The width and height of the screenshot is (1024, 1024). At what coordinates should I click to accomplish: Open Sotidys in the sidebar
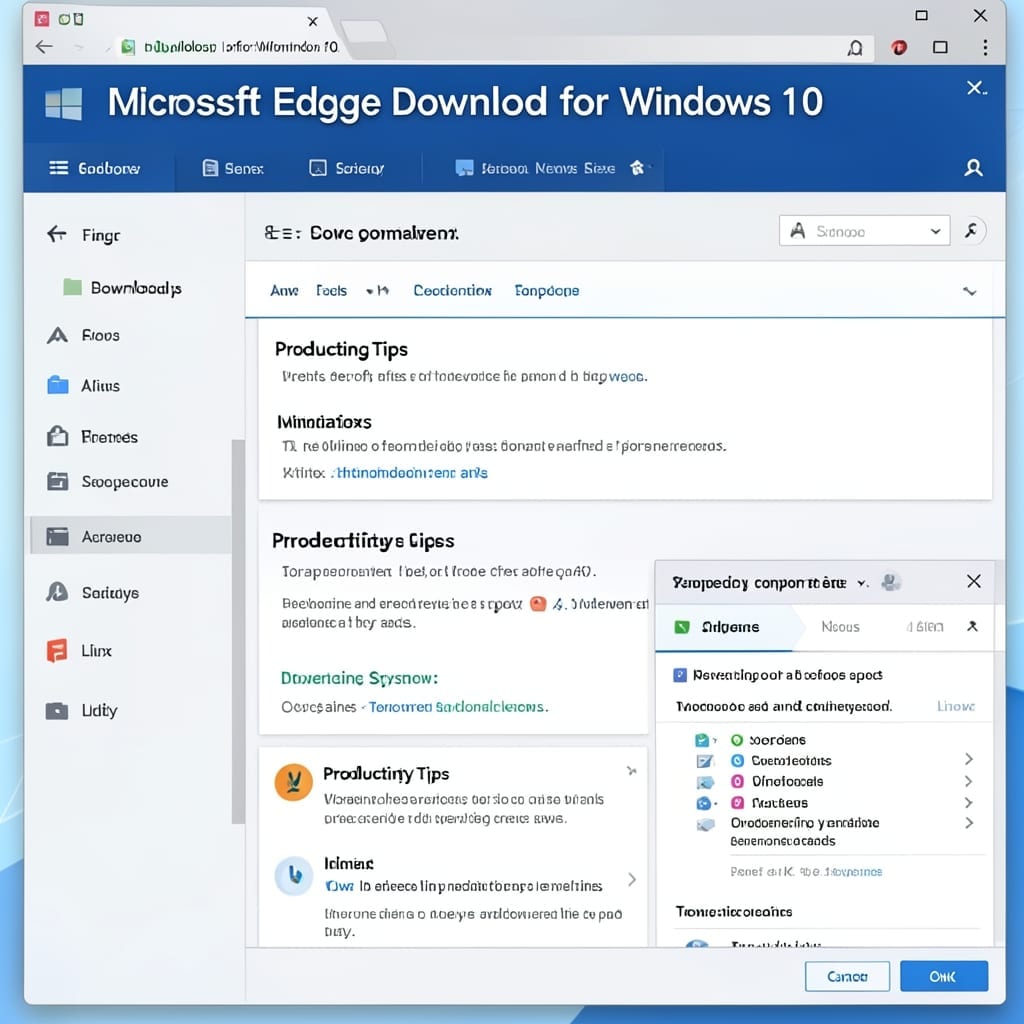(92, 593)
